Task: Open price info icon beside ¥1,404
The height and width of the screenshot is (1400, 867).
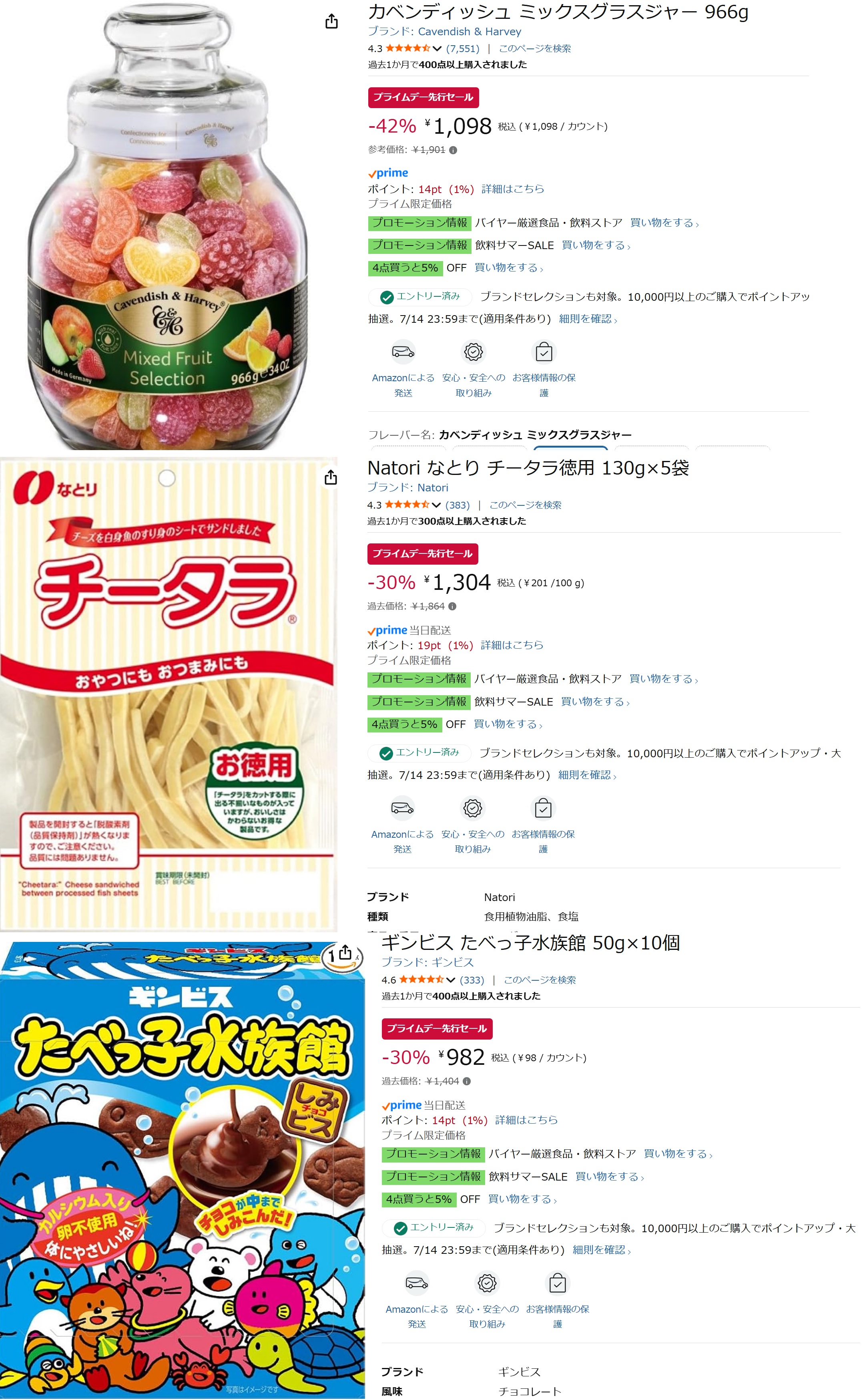Action: pyautogui.click(x=467, y=1081)
